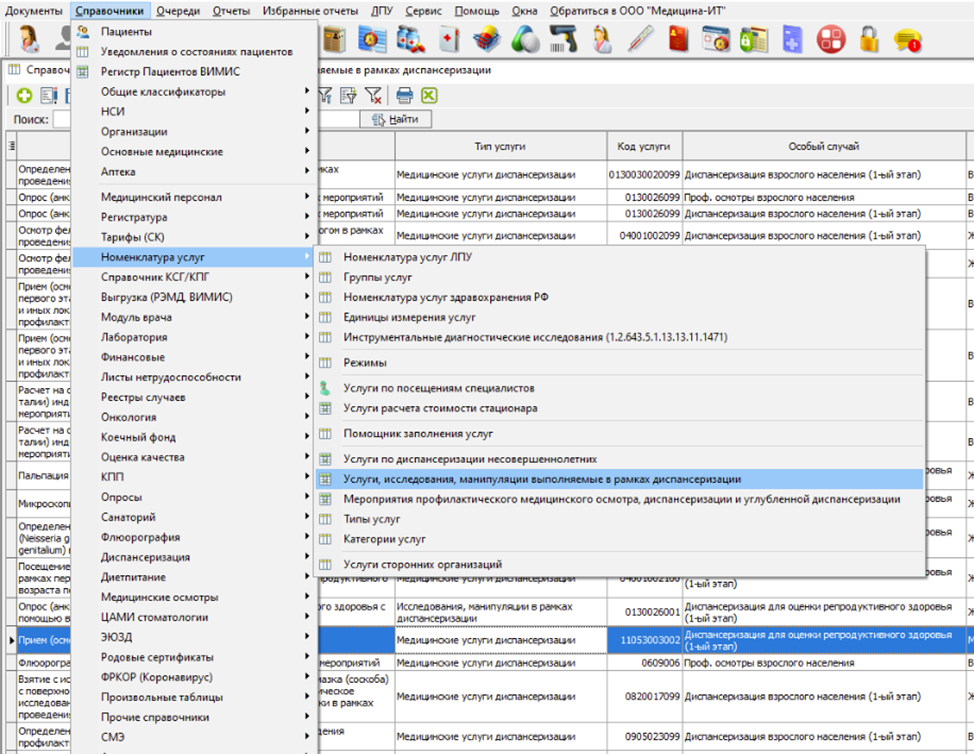Click the basket with pills icon

tap(487, 39)
